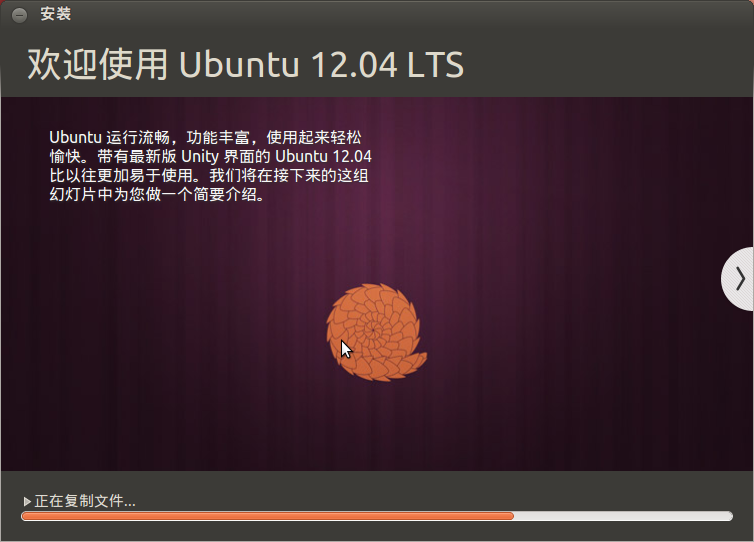Click the 安装 window title text
Viewport: 754px width, 542px height.
(x=56, y=14)
